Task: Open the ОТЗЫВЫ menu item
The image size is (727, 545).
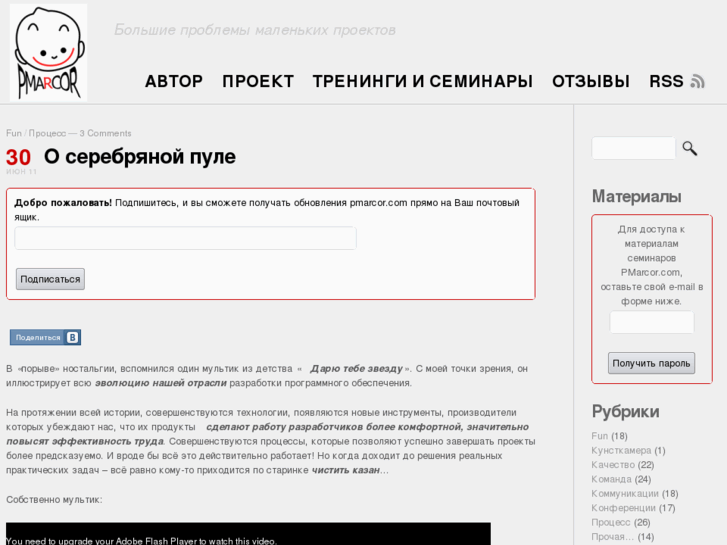Action: tap(591, 81)
